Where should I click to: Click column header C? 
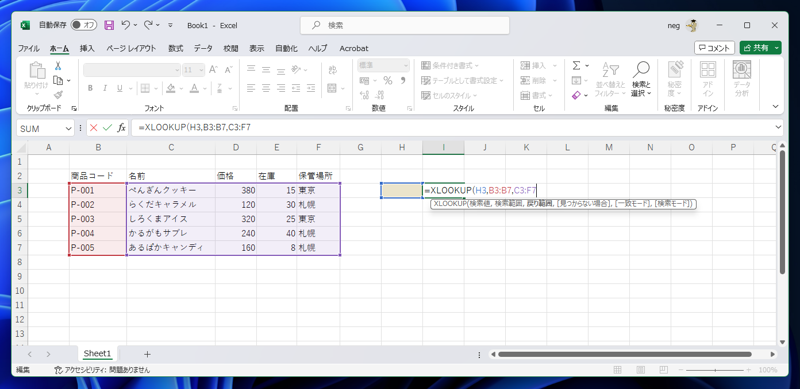tap(171, 148)
